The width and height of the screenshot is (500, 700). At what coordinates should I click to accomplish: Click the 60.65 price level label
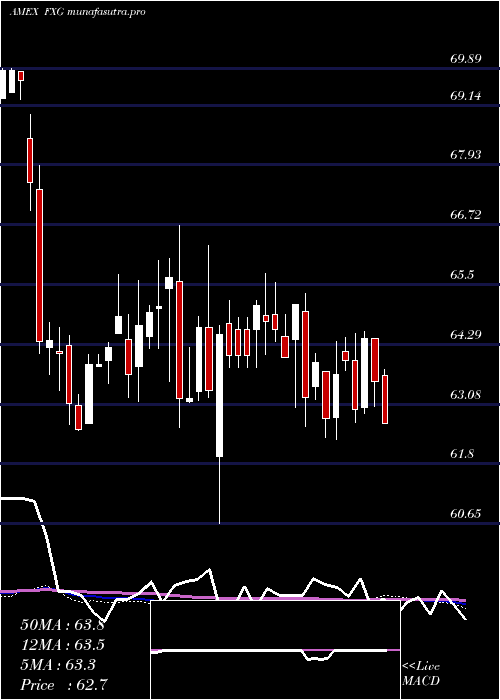[x=466, y=514]
